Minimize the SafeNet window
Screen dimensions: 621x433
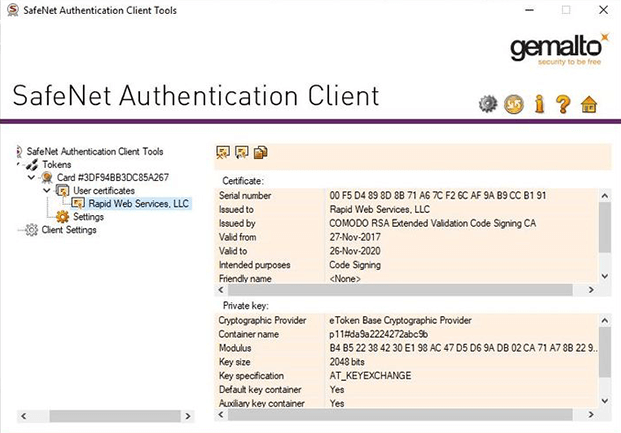point(530,10)
